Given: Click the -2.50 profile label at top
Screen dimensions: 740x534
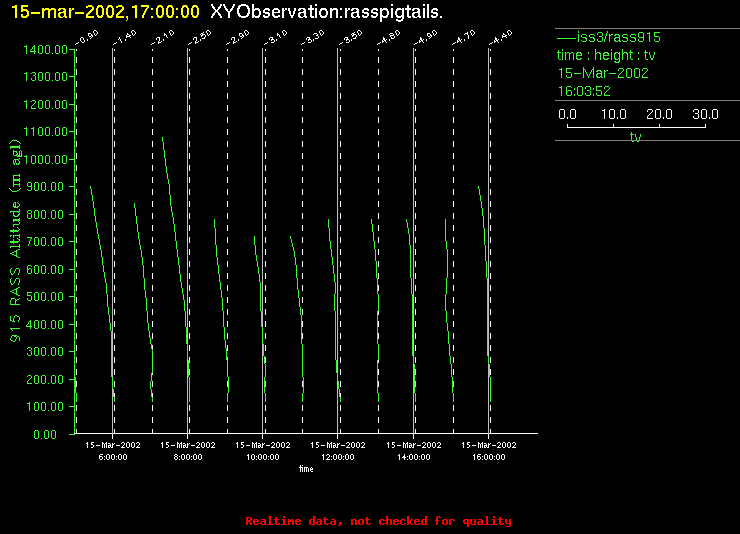Looking at the screenshot, I should [x=200, y=38].
